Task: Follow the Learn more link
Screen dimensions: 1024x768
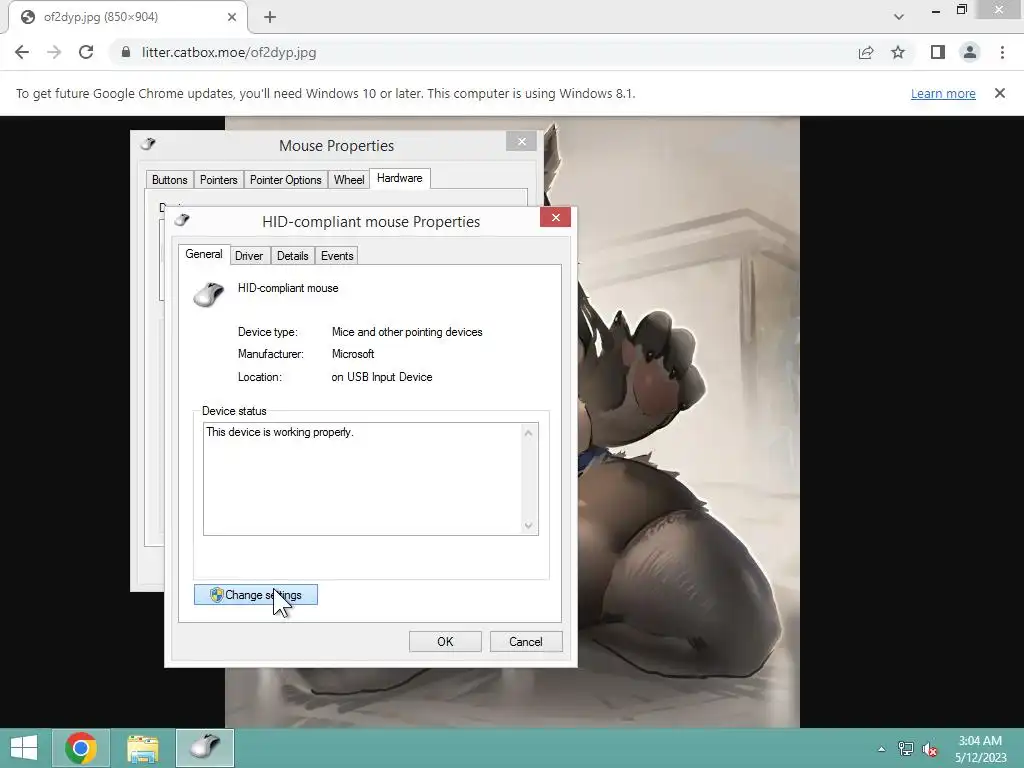Action: click(x=943, y=93)
